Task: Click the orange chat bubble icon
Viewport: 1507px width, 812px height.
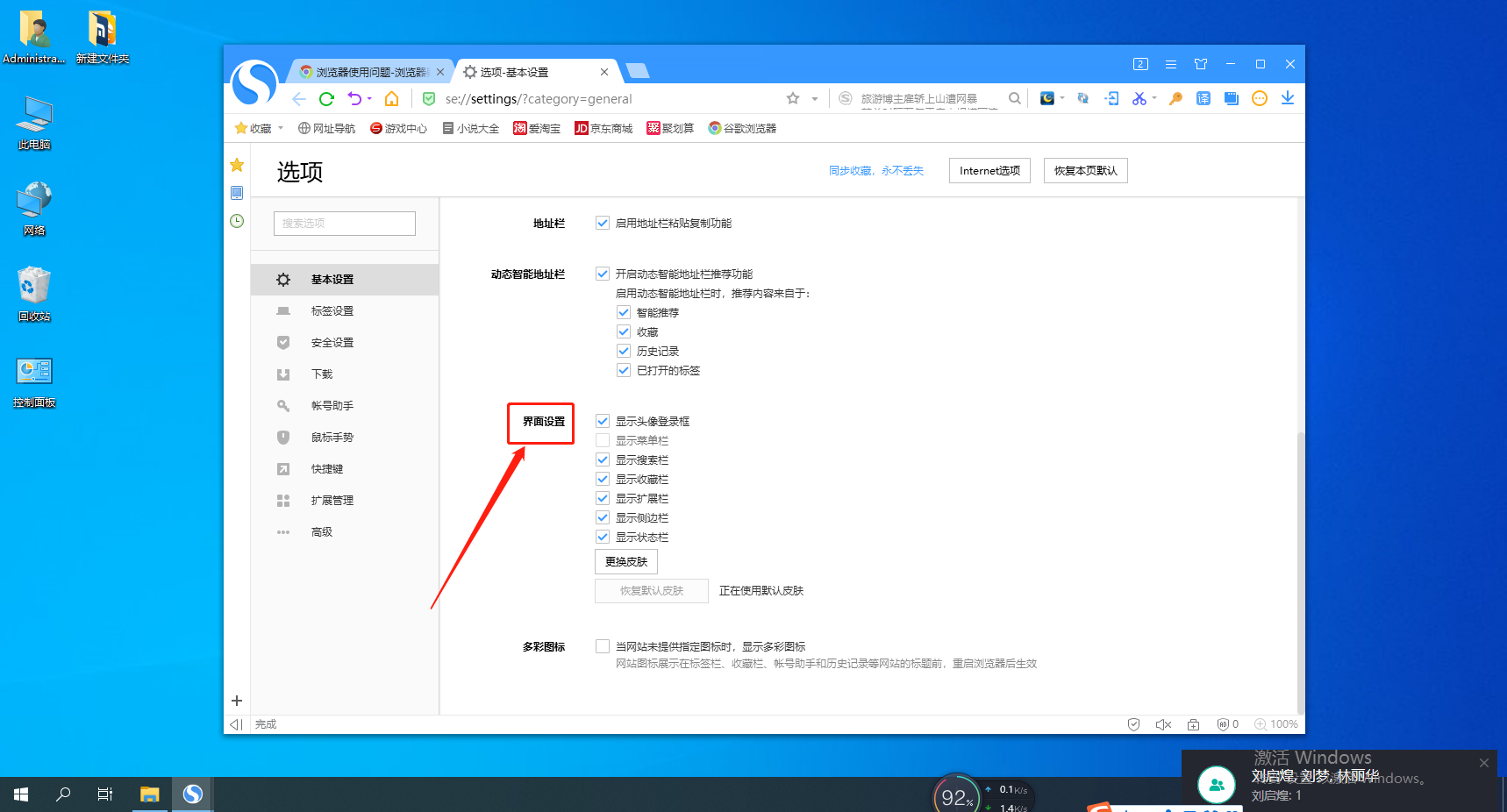Action: click(1260, 98)
